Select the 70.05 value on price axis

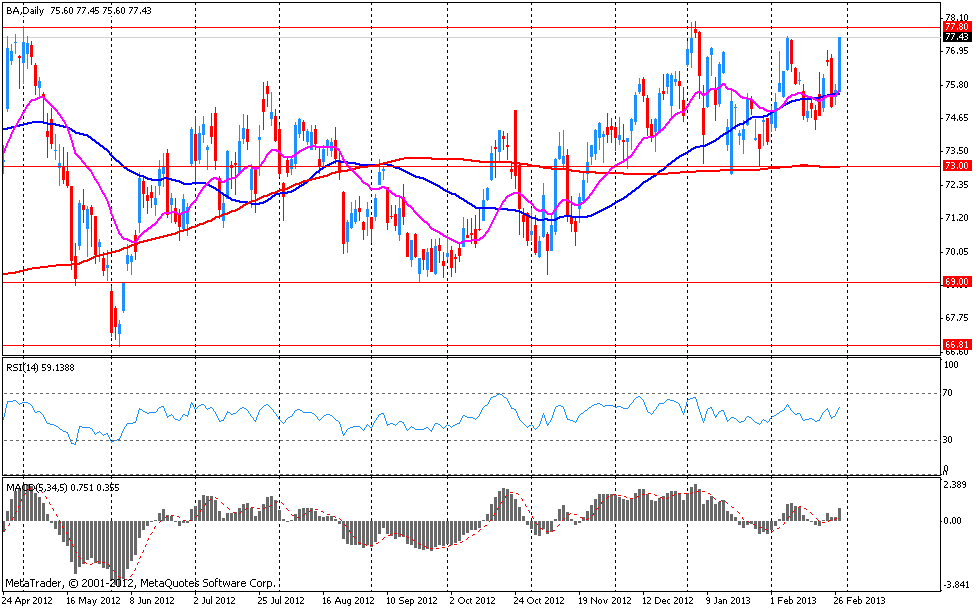click(956, 252)
